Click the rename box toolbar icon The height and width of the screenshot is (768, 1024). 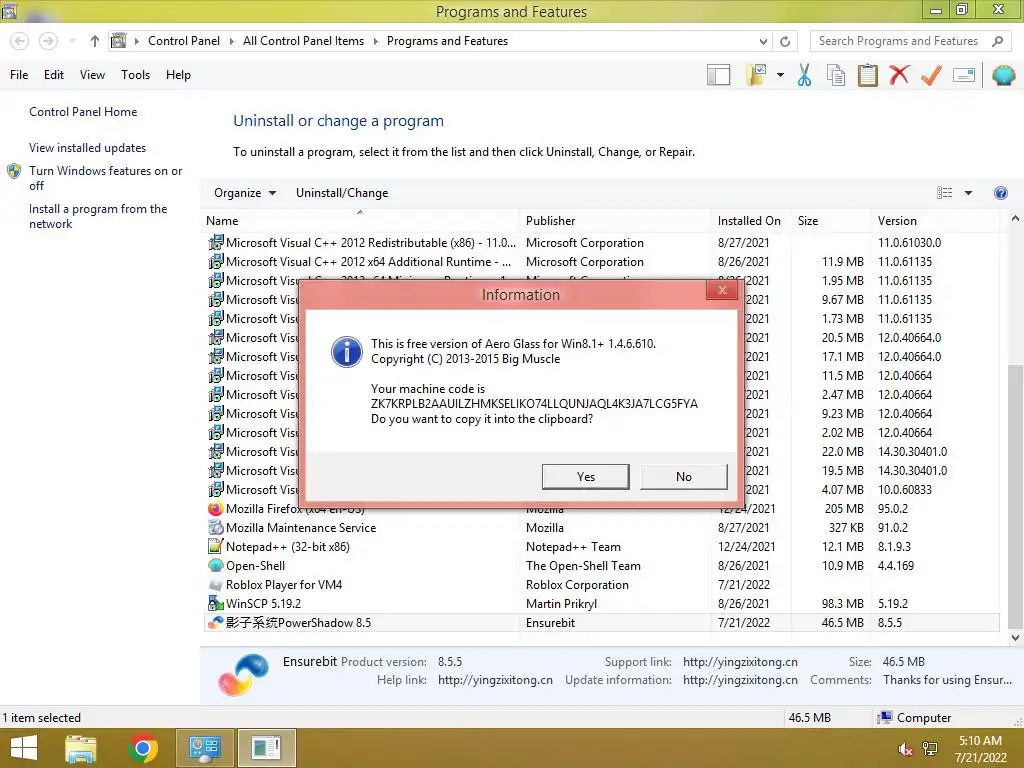[964, 75]
